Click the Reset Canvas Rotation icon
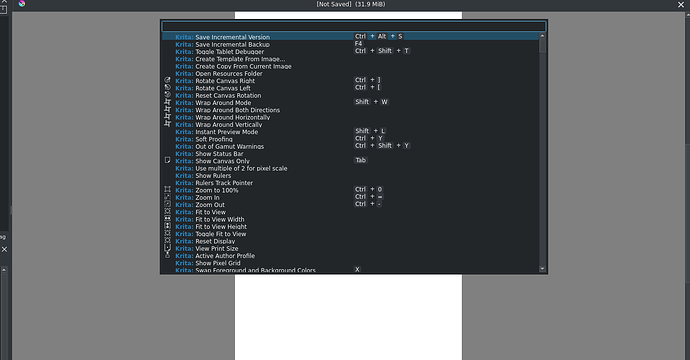 (x=167, y=95)
